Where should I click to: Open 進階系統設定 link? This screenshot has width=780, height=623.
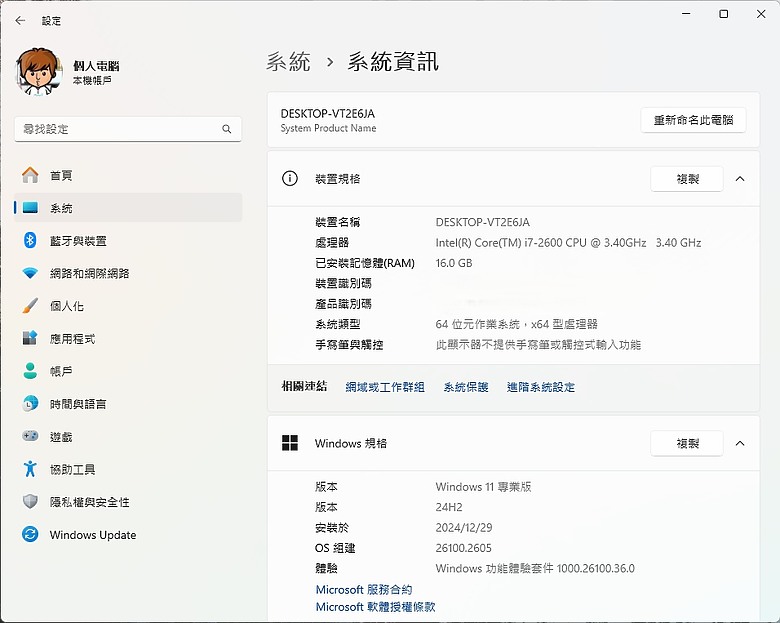coord(541,387)
